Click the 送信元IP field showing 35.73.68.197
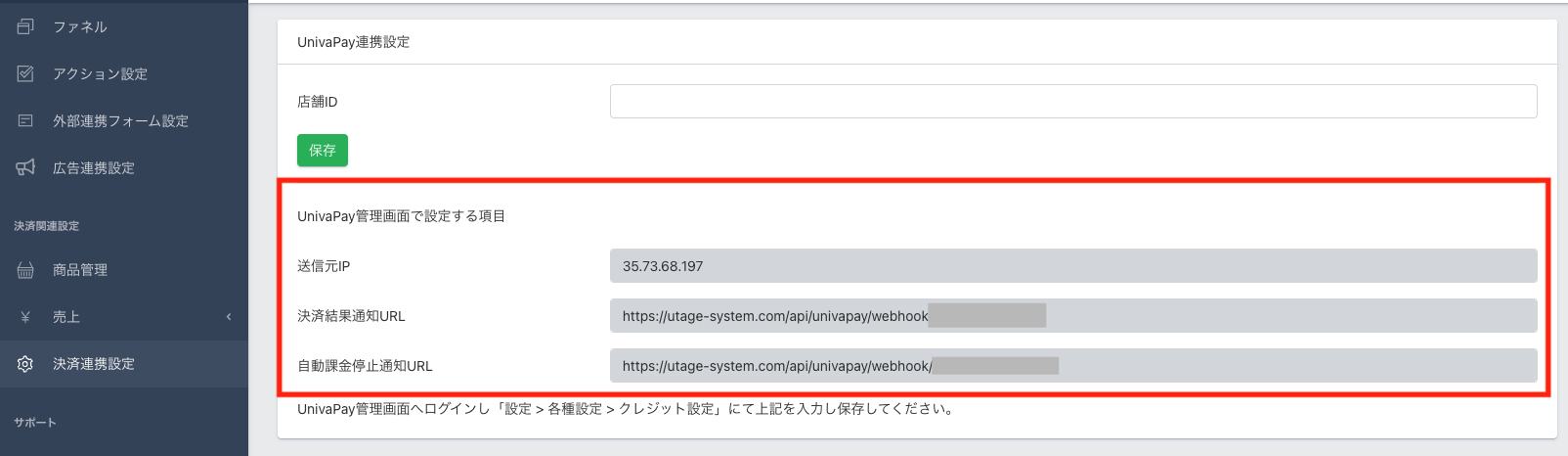The height and width of the screenshot is (456, 1568). [x=1072, y=265]
